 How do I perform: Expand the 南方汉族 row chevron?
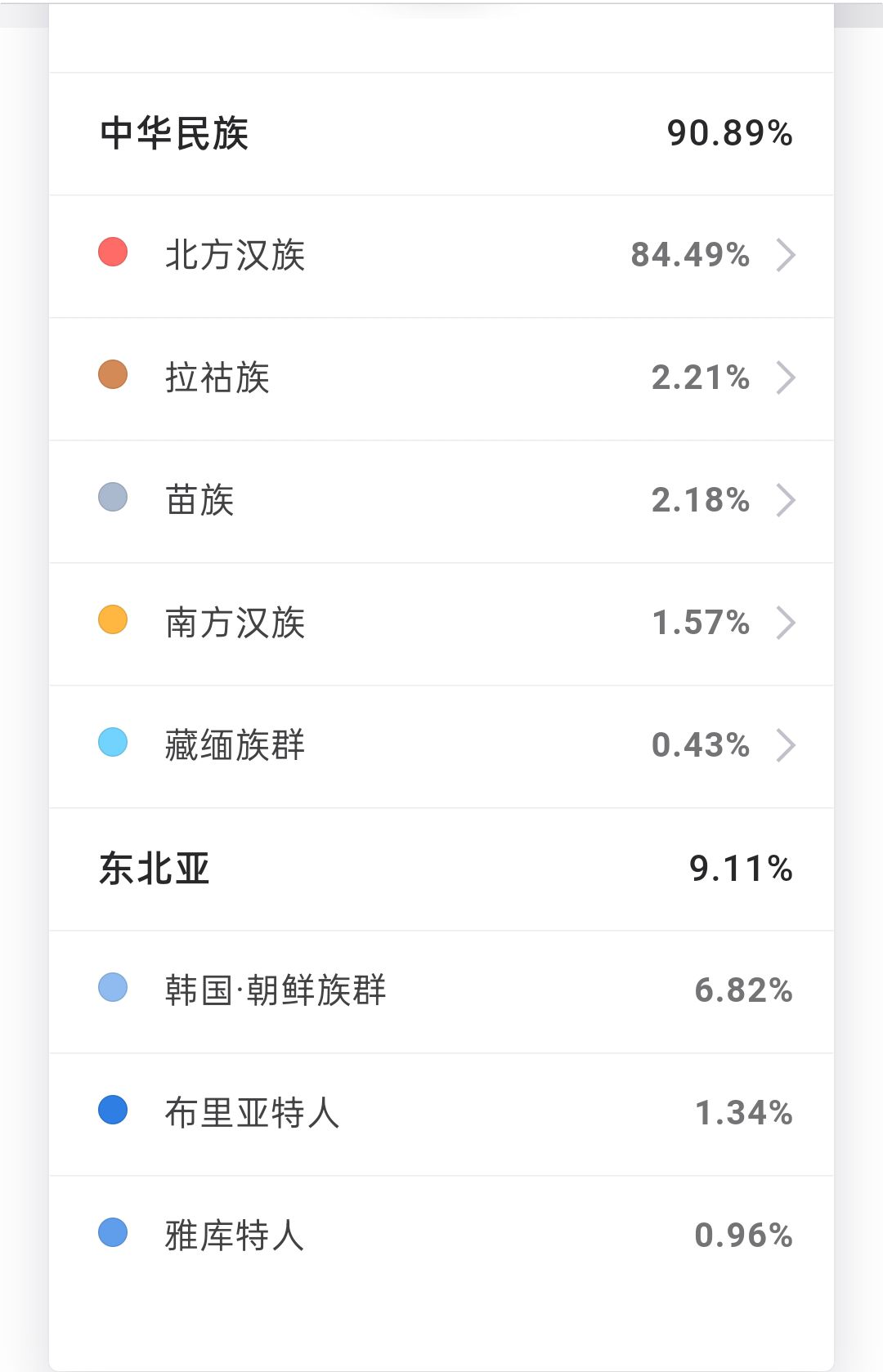pos(786,623)
